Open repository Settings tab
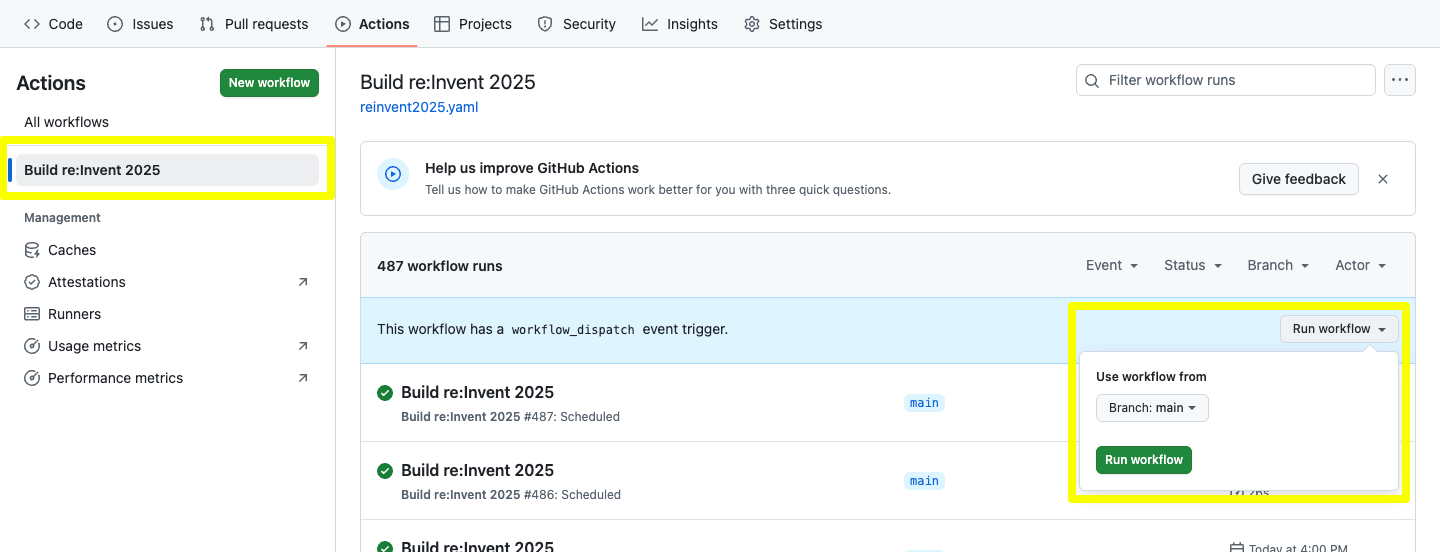 click(x=783, y=24)
